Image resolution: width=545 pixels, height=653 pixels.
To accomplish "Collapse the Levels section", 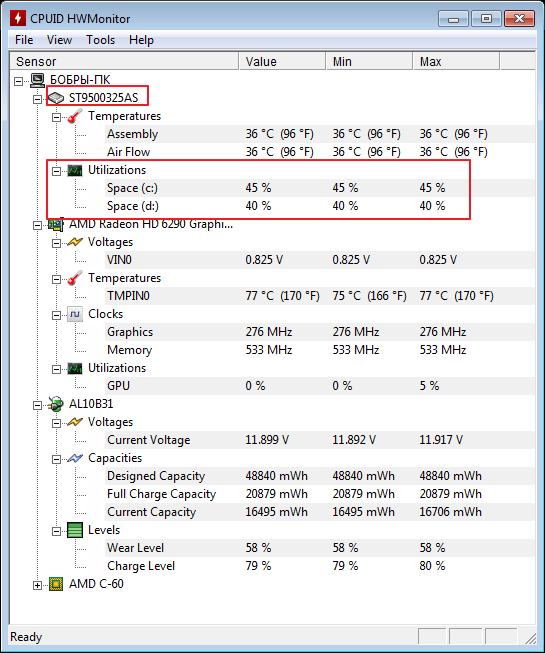I will [56, 531].
